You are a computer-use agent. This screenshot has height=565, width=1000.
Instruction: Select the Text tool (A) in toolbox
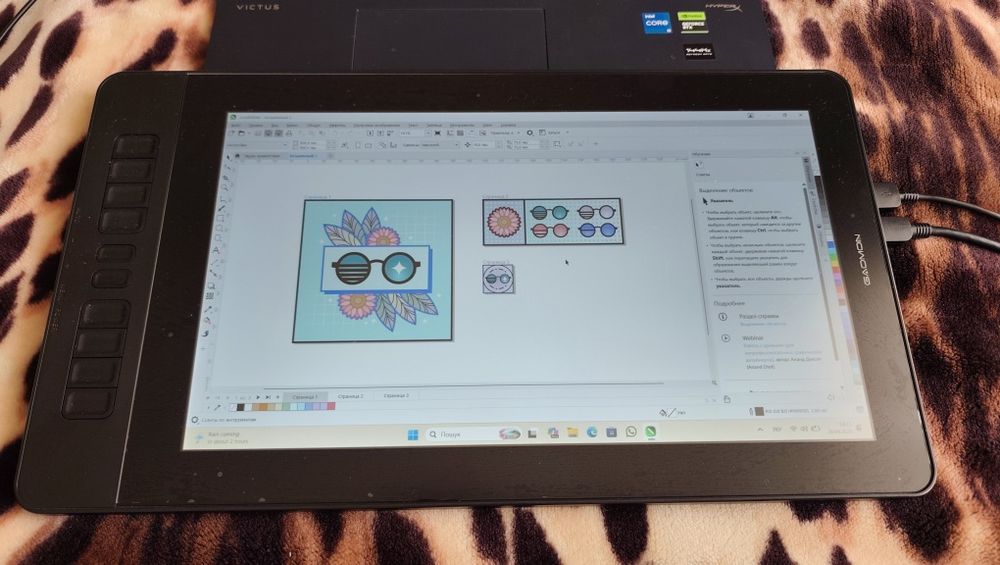pos(217,250)
